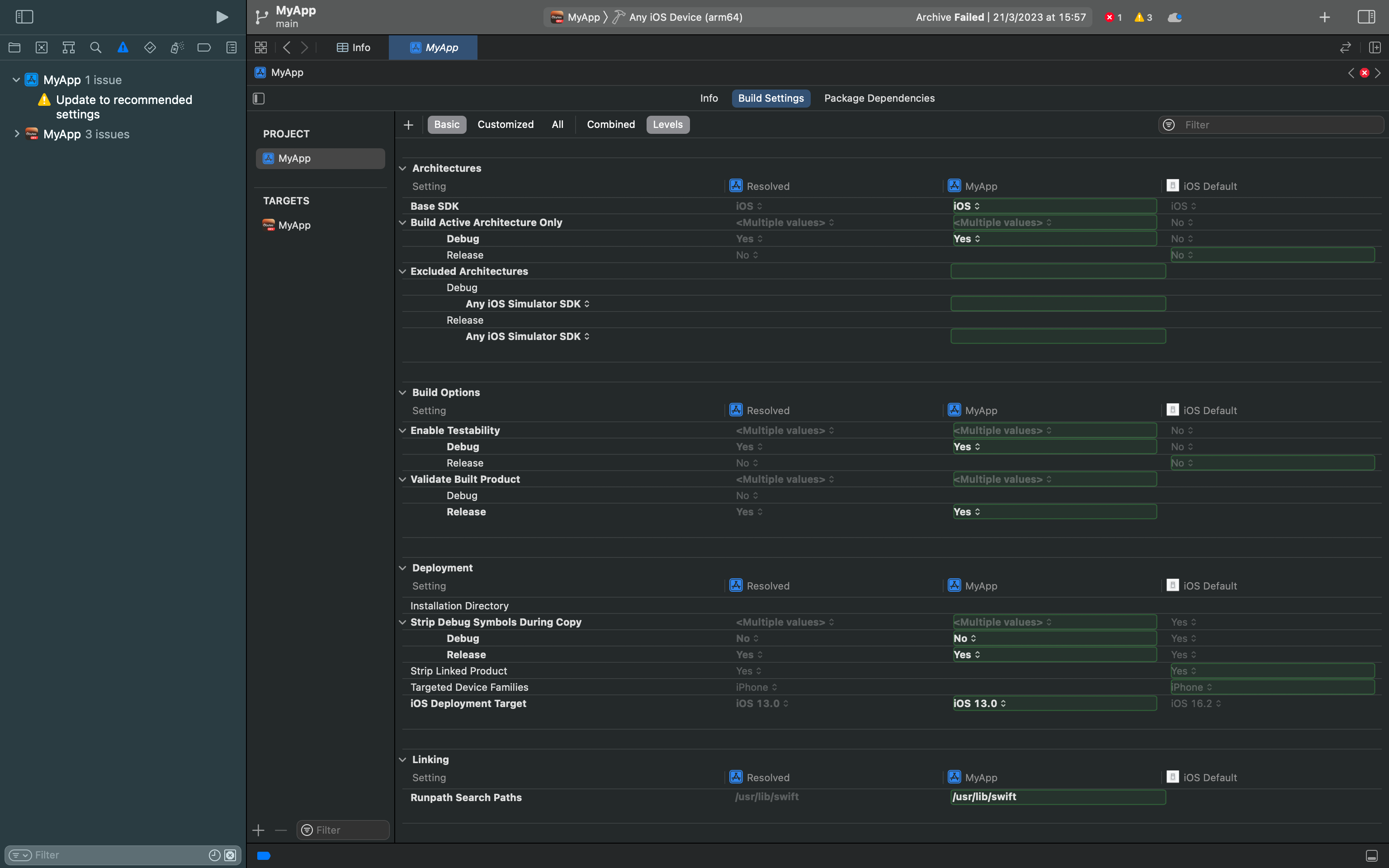Click the Run play button
The image size is (1389, 868).
(222, 17)
